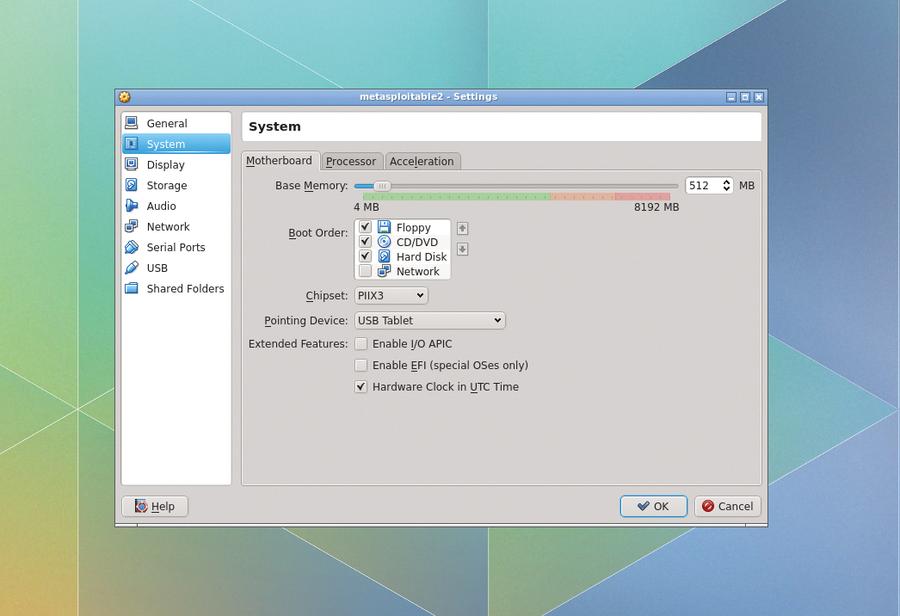Viewport: 900px width, 616px height.
Task: Open the General settings category icon
Action: tap(131, 123)
